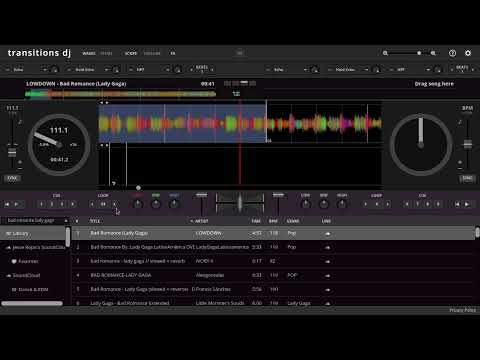
Task: Toggle right deck Hard Echo effect
Action: pyautogui.click(x=329, y=70)
